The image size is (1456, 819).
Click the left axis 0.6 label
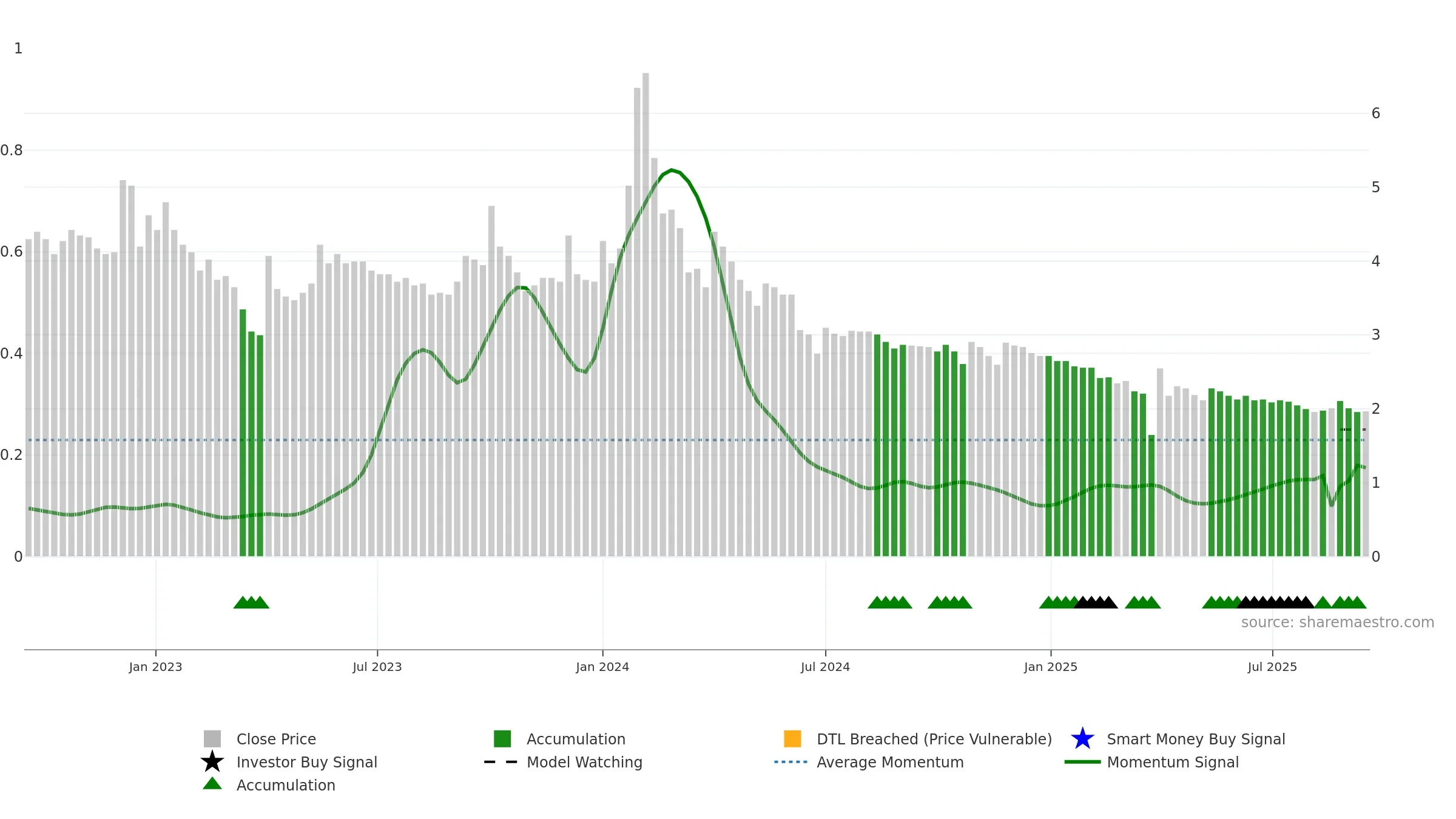click(x=12, y=252)
